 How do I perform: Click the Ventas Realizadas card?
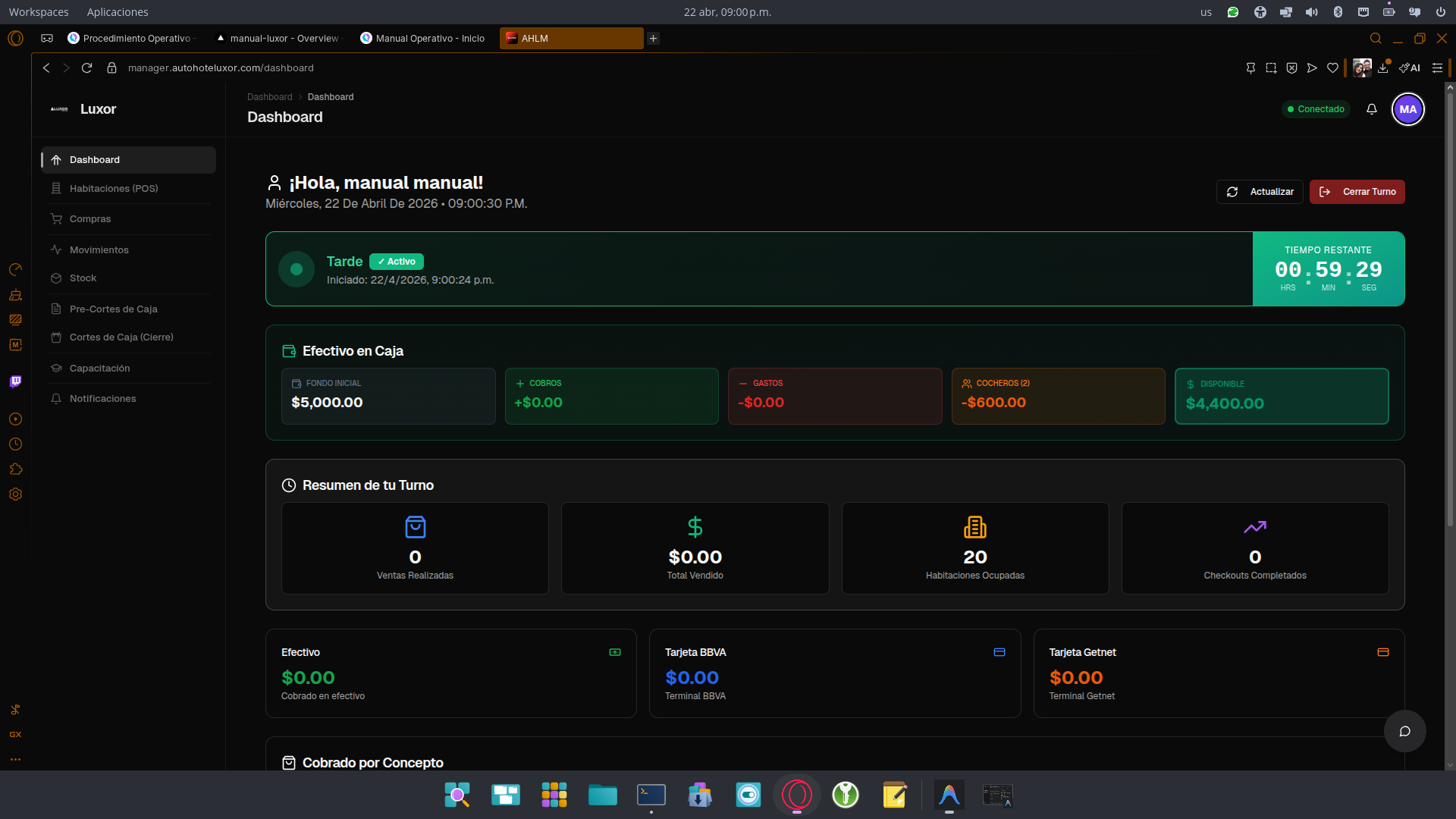tap(415, 548)
